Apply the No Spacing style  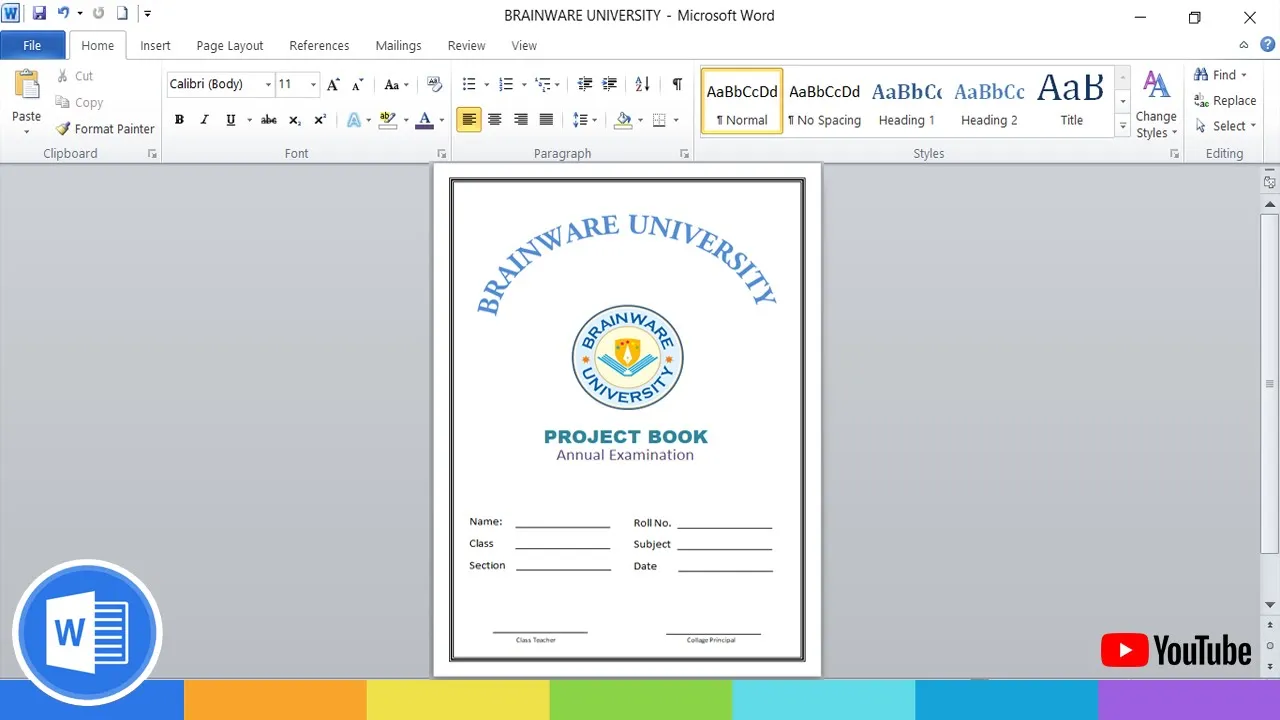tap(824, 101)
